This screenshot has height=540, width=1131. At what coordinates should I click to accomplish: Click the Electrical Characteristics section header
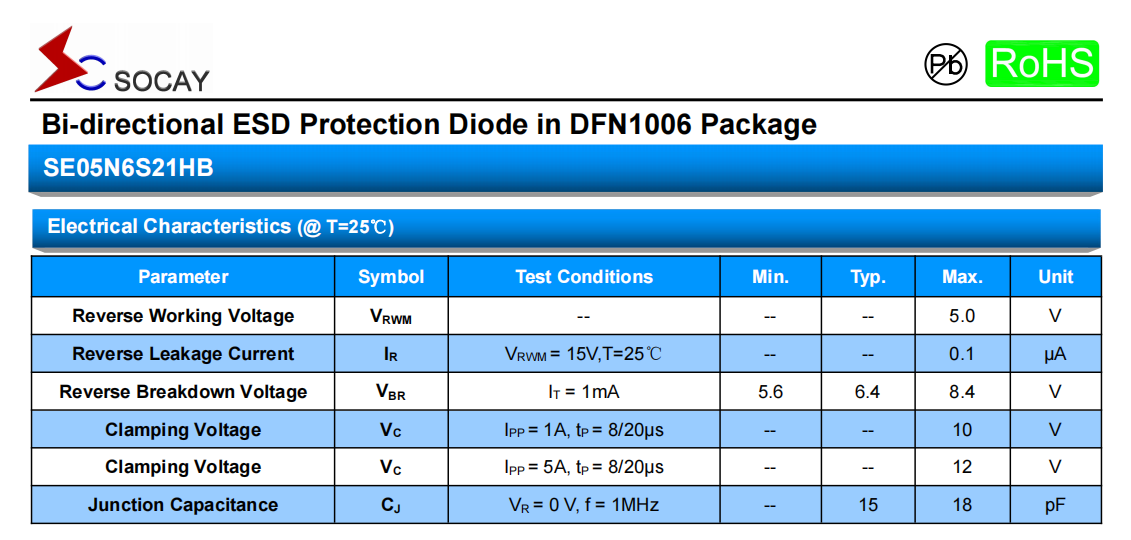point(221,227)
